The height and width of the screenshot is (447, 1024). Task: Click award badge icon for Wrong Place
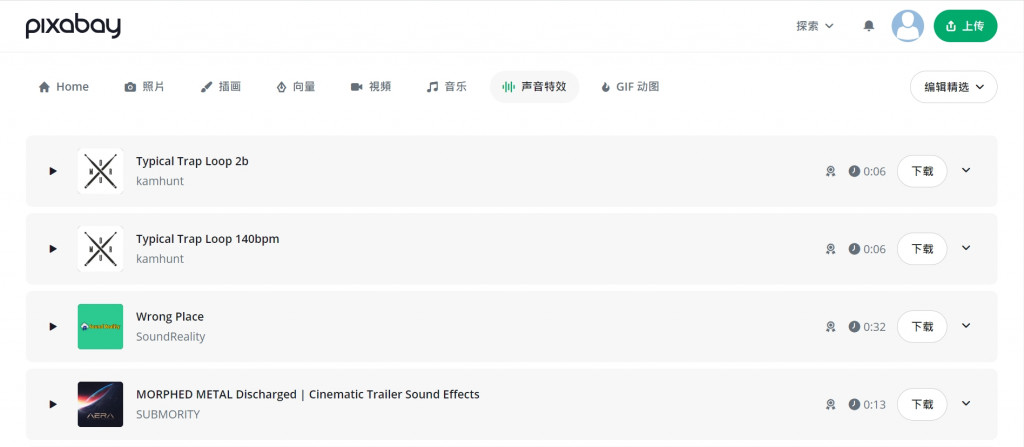coord(830,327)
